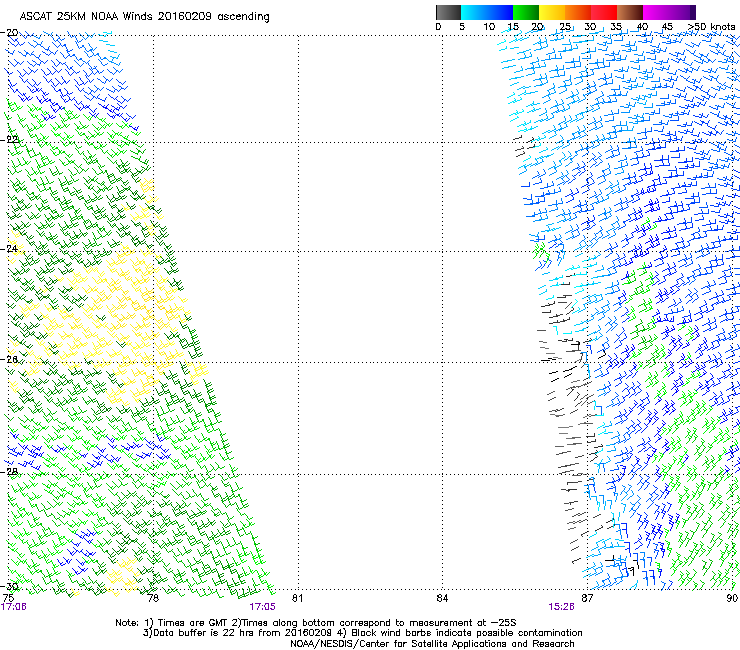Click the '78' longitude axis label
The height and width of the screenshot is (650, 740).
153,598
